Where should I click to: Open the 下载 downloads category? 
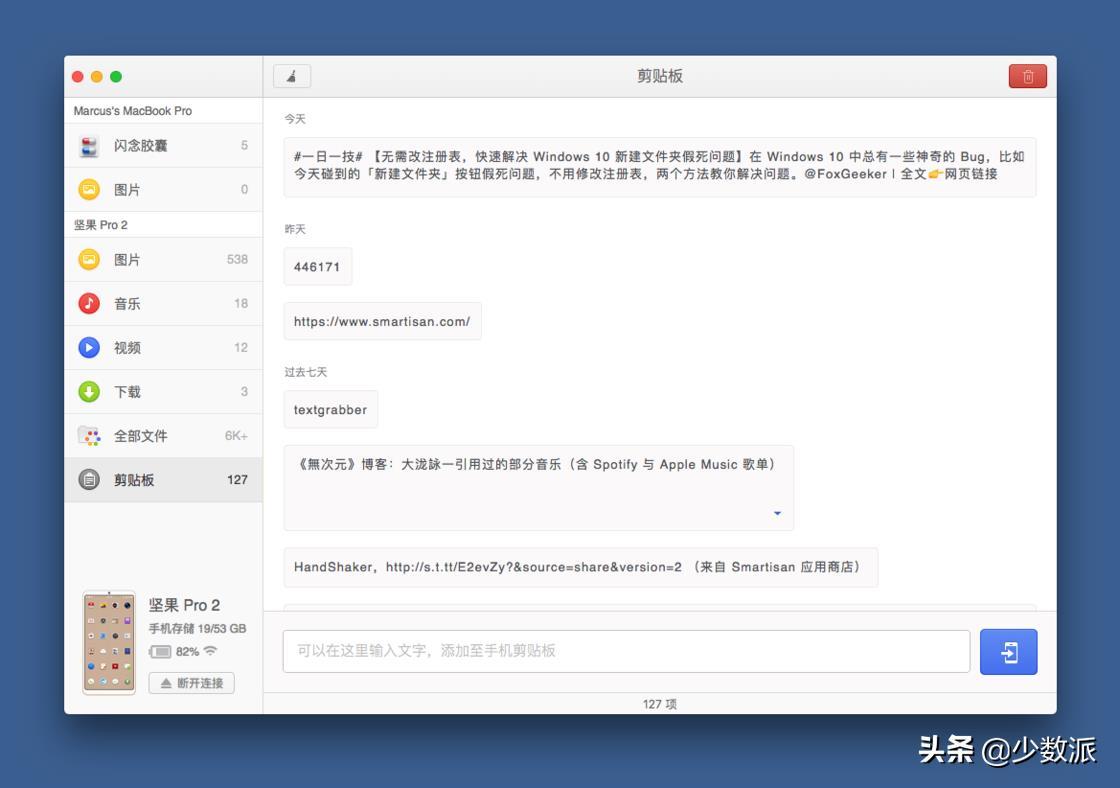click(163, 392)
